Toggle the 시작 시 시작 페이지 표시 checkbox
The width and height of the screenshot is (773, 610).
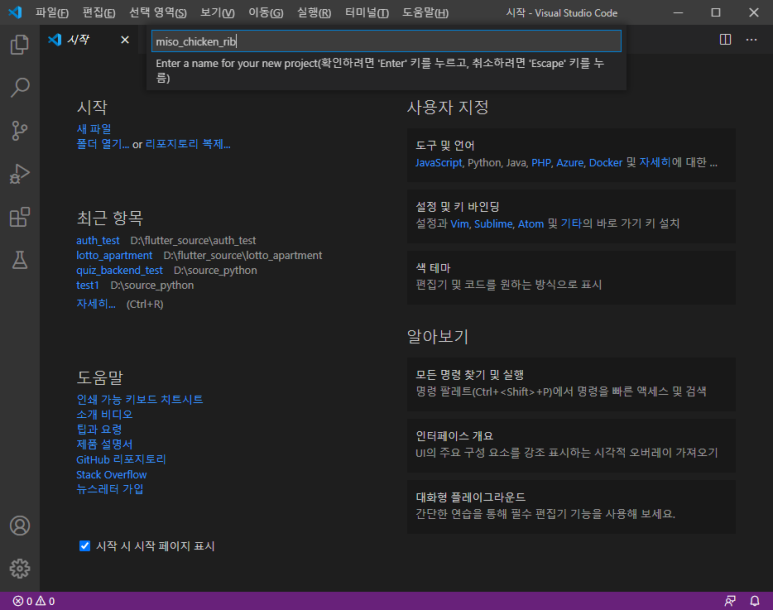85,546
